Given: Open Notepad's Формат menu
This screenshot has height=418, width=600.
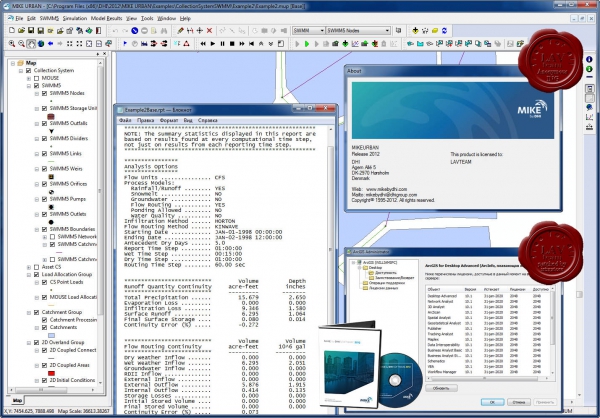Looking at the screenshot, I should [169, 120].
